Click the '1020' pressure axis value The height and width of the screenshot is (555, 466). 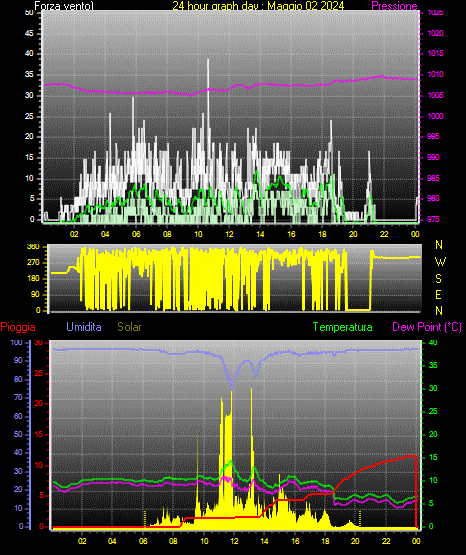pos(435,33)
